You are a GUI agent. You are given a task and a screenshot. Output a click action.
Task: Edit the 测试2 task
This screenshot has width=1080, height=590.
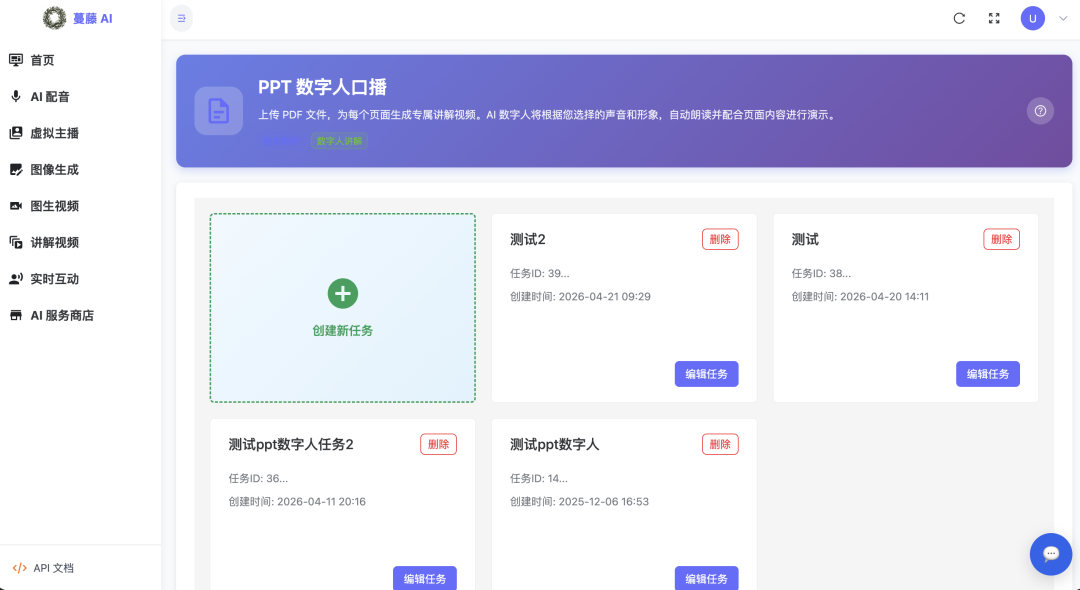[x=706, y=374]
